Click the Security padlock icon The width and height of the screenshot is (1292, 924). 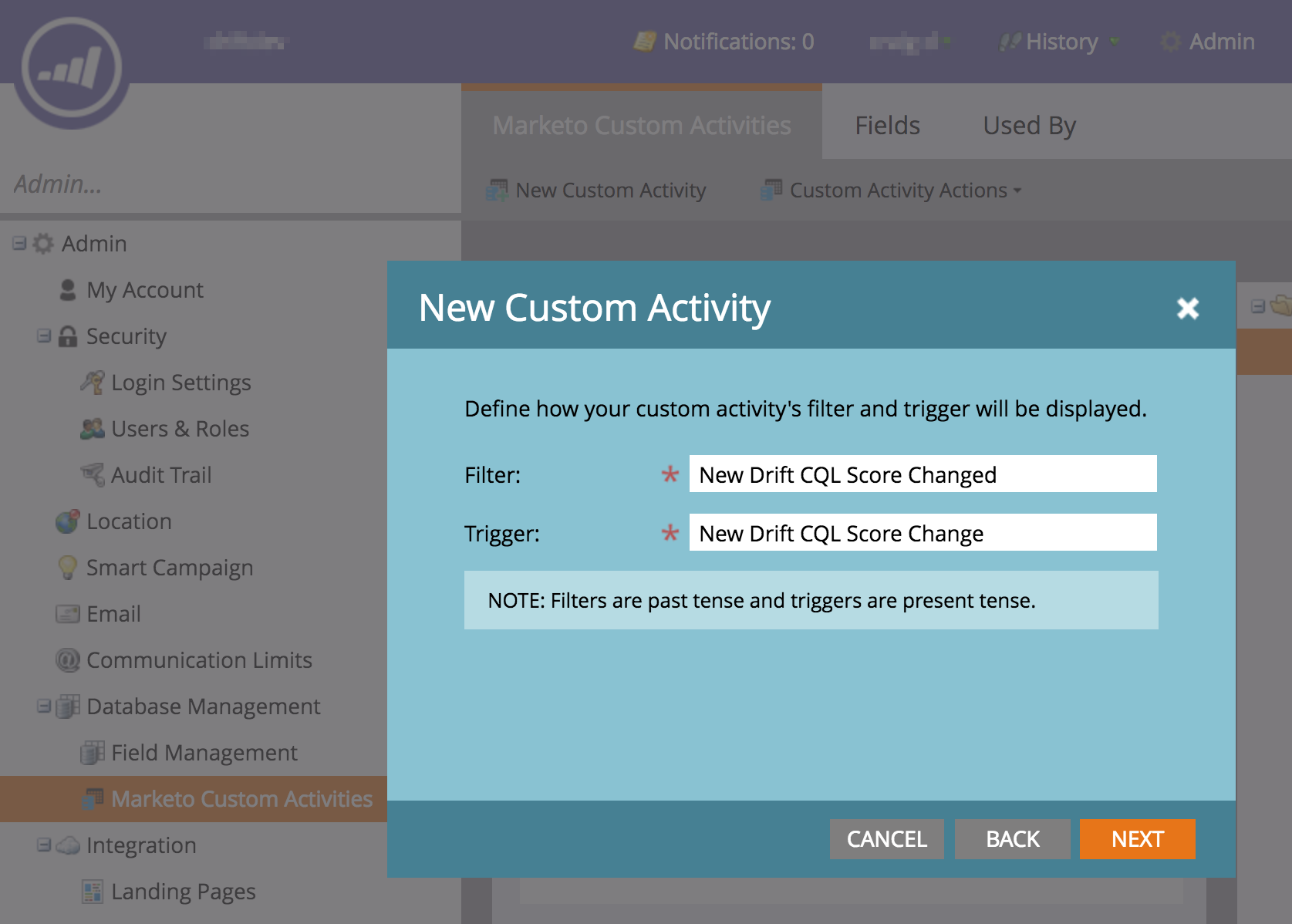(x=68, y=336)
